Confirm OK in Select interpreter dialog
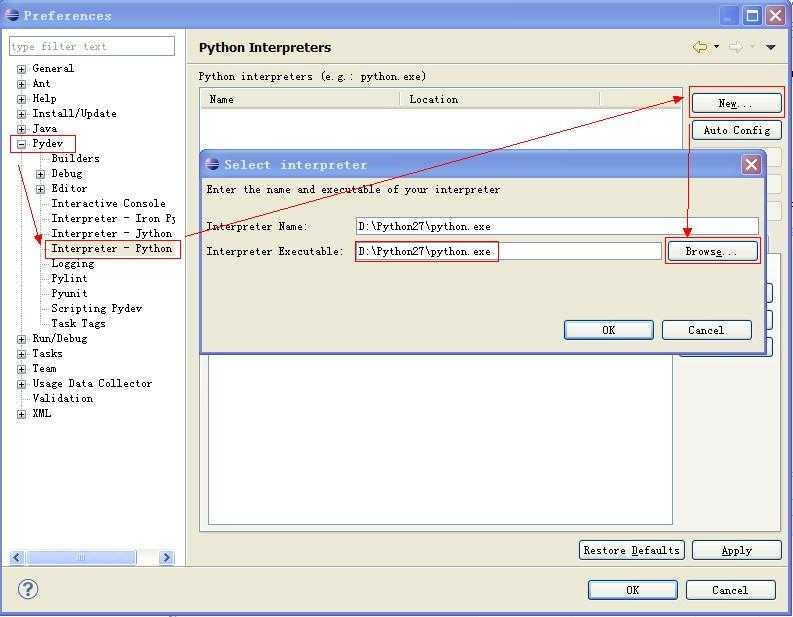Image resolution: width=793 pixels, height=617 pixels. 608,330
